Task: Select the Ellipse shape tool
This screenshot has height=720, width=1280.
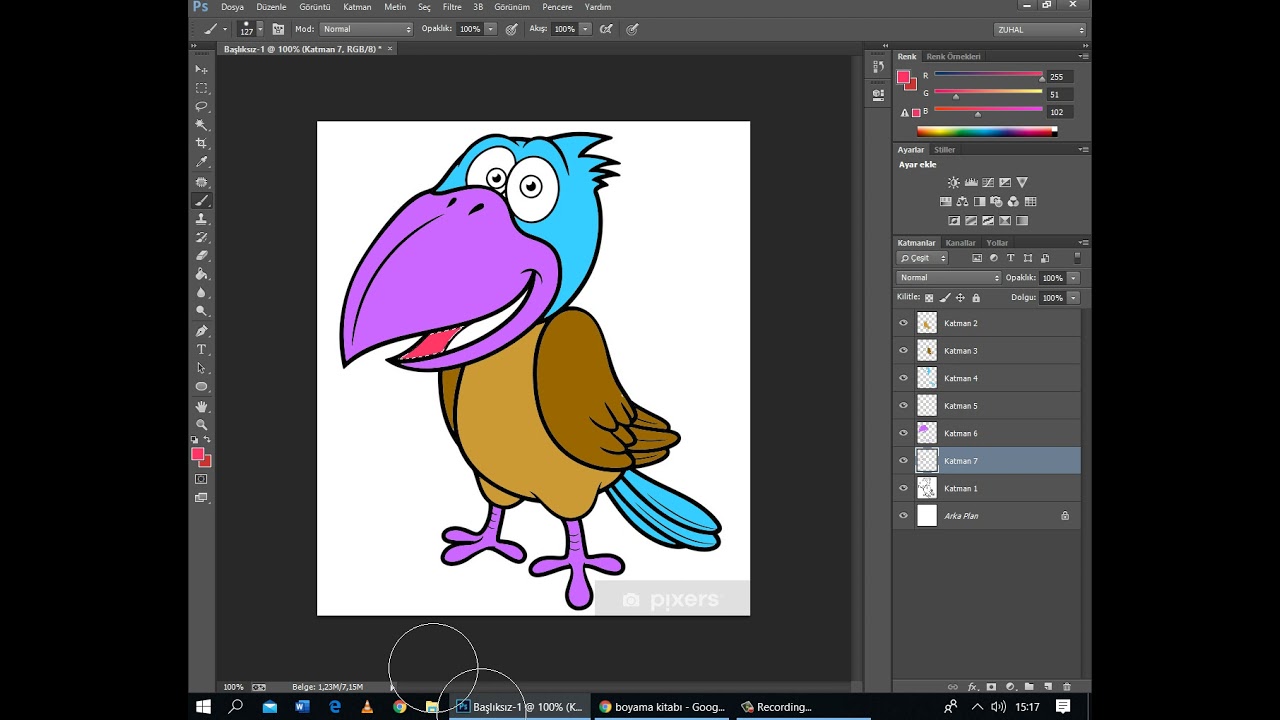Action: pyautogui.click(x=201, y=386)
